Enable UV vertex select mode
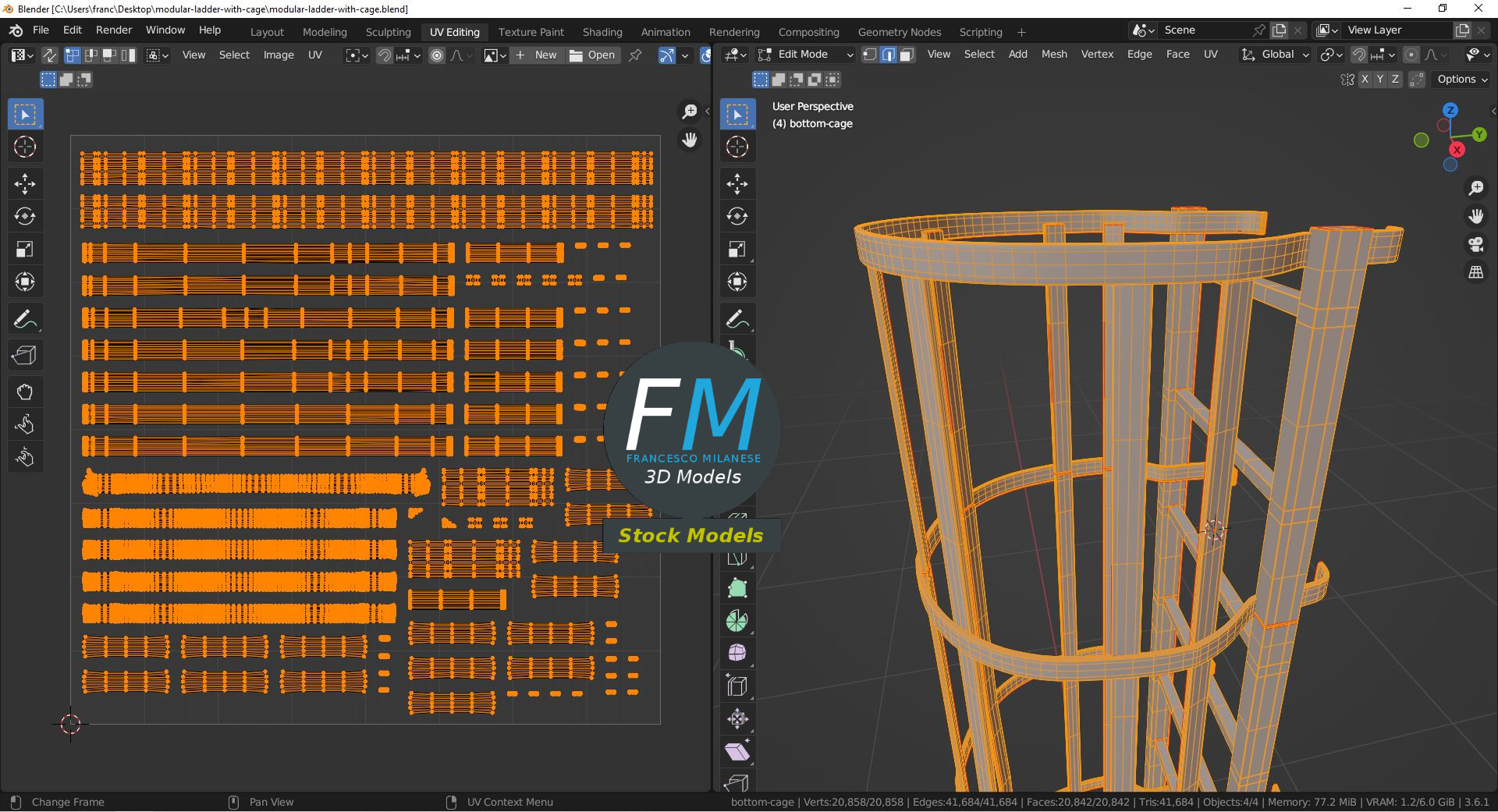The image size is (1498, 812). point(73,55)
